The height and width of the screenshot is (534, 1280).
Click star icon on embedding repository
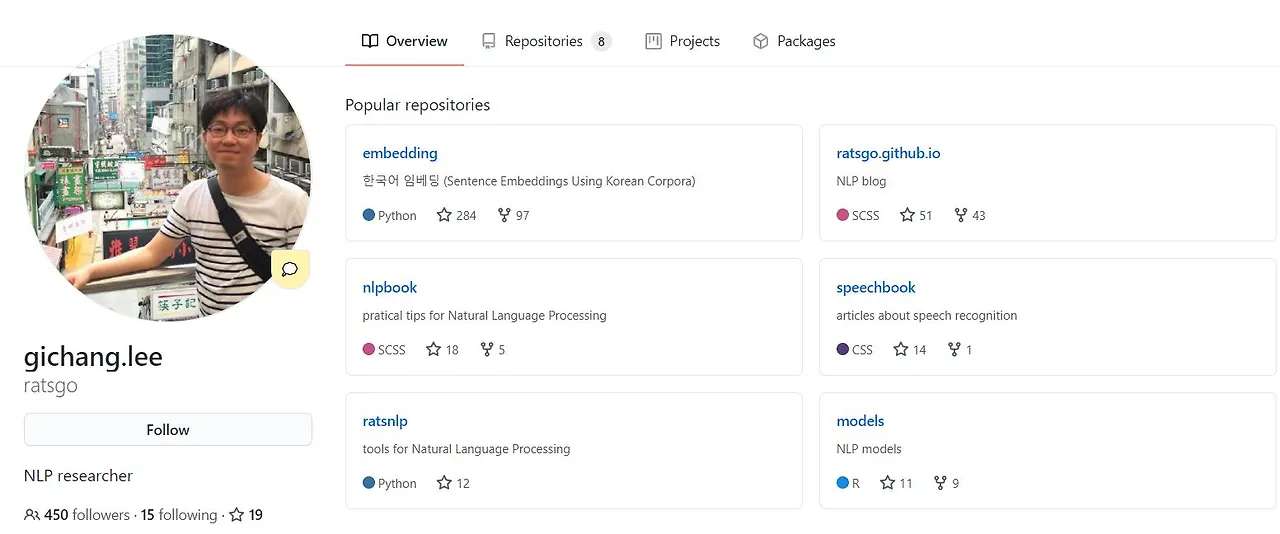click(x=444, y=215)
